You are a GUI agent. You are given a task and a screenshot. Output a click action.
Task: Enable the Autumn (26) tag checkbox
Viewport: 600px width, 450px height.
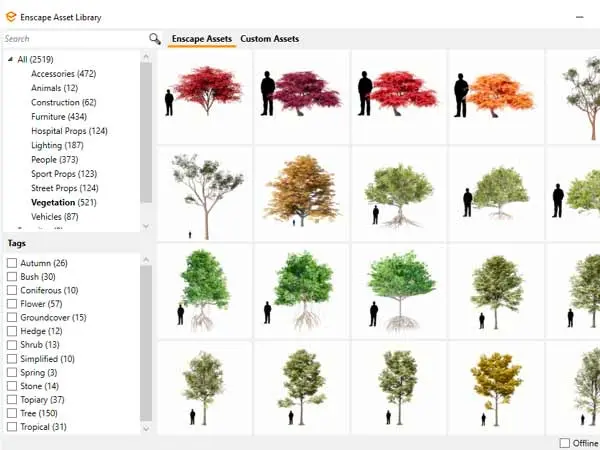click(x=12, y=263)
